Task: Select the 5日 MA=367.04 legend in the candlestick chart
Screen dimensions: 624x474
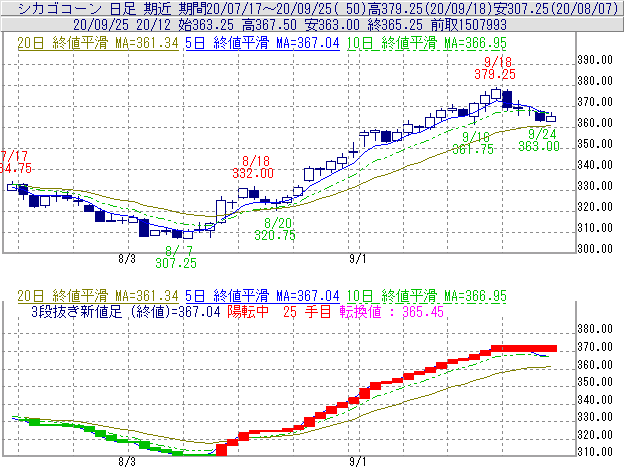Action: pos(263,43)
